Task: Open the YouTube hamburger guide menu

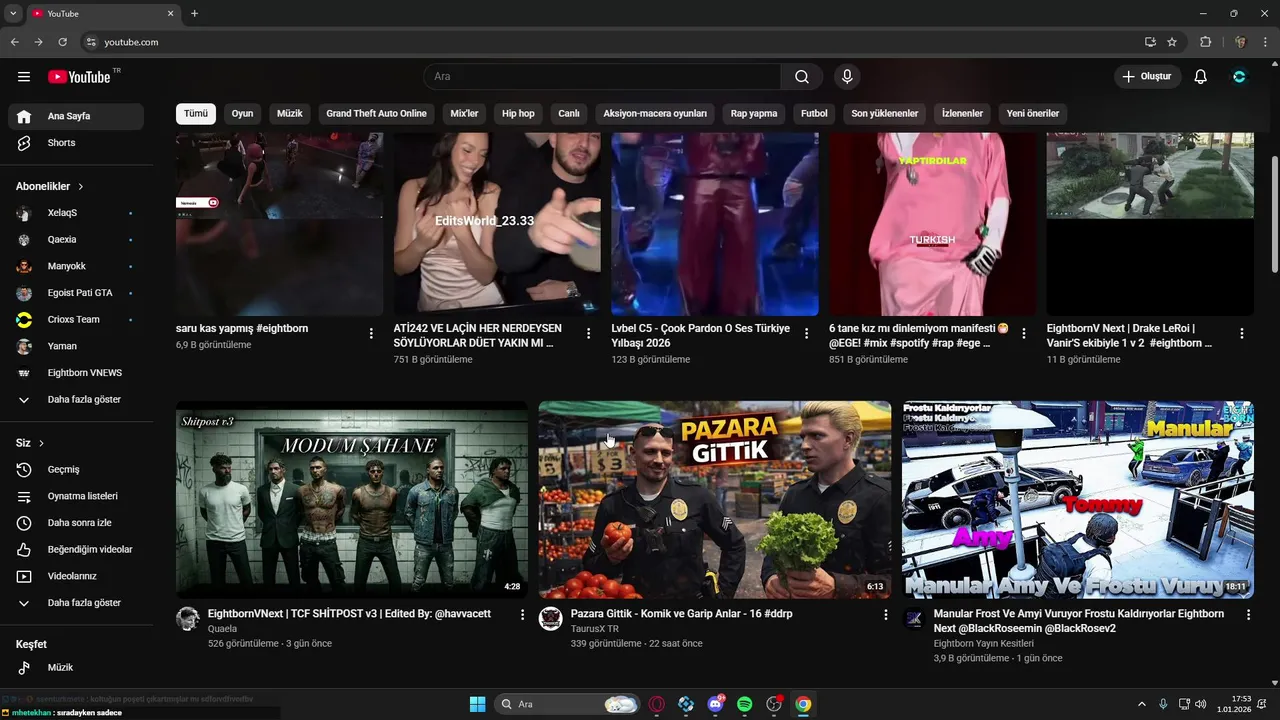Action: pos(24,77)
